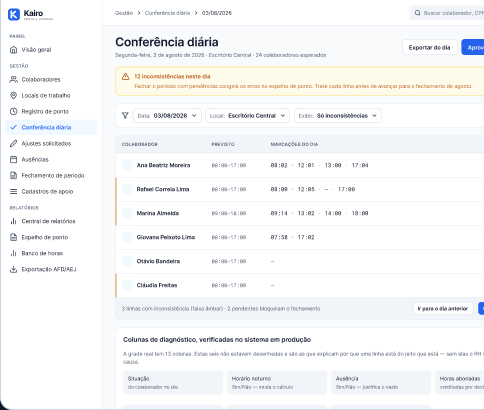Click the Espelho de ponto file icon

coord(13,237)
